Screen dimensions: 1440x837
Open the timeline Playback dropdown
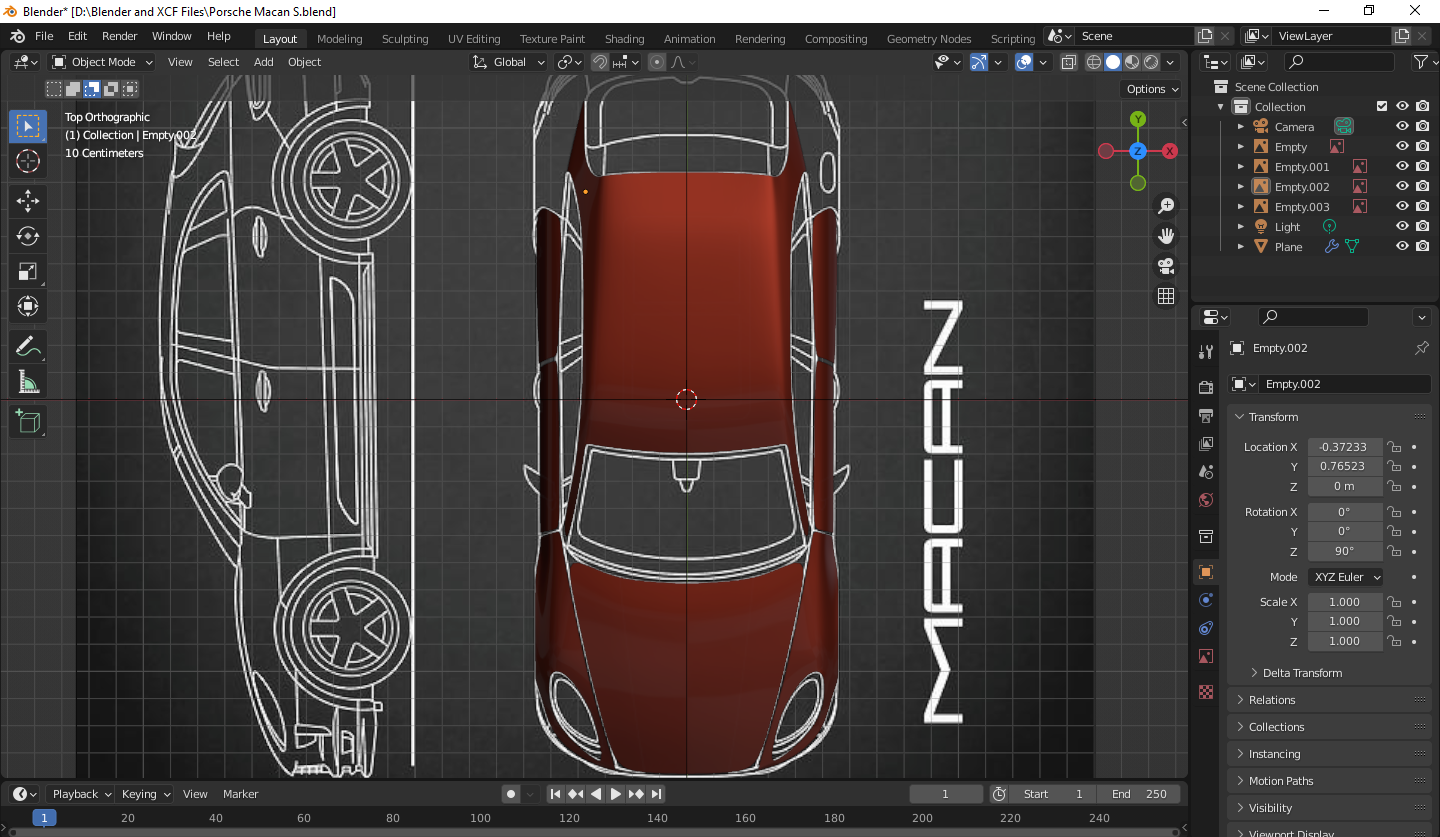click(82, 794)
